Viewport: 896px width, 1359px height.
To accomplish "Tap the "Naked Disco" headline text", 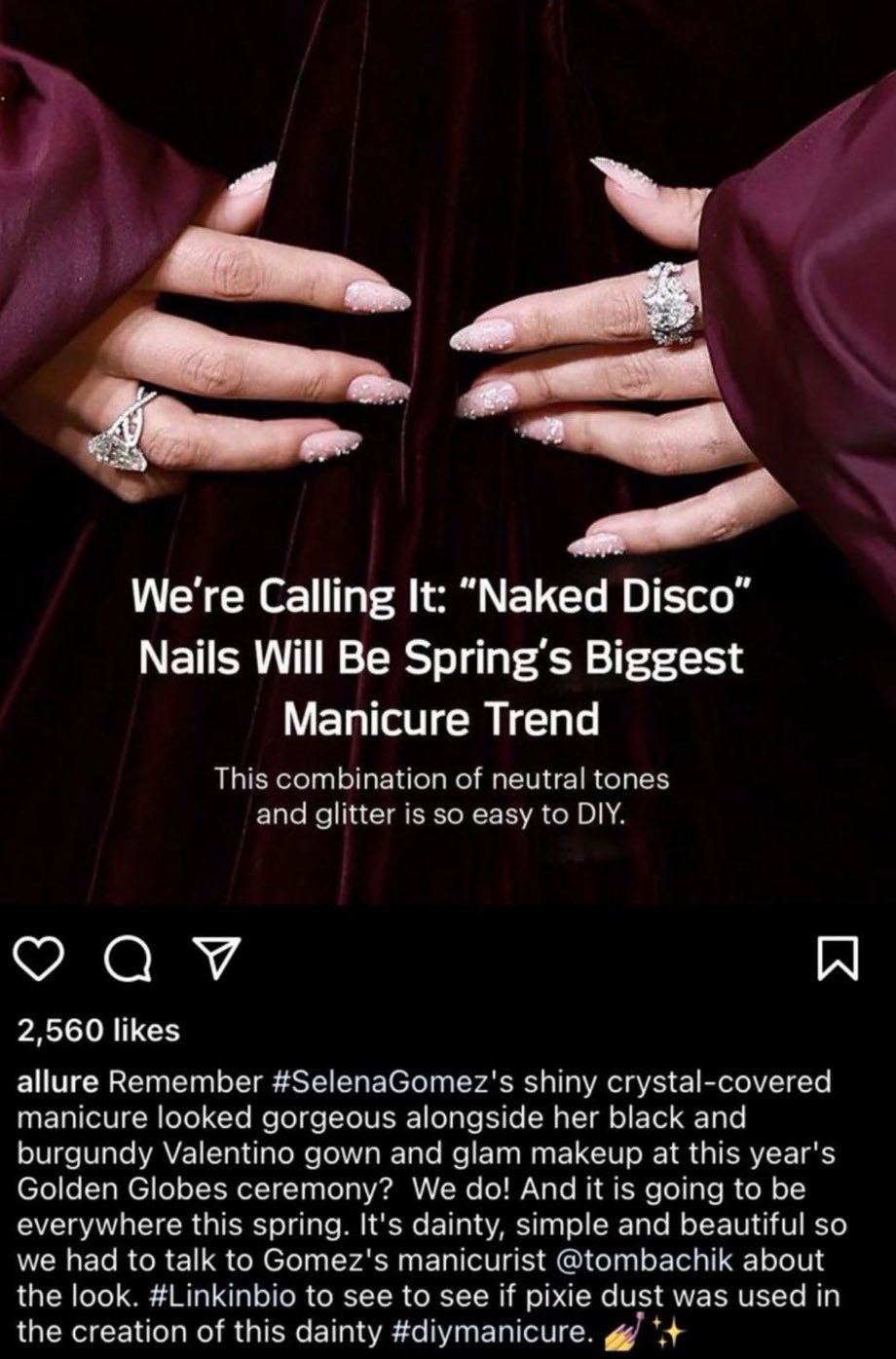I will [442, 658].
